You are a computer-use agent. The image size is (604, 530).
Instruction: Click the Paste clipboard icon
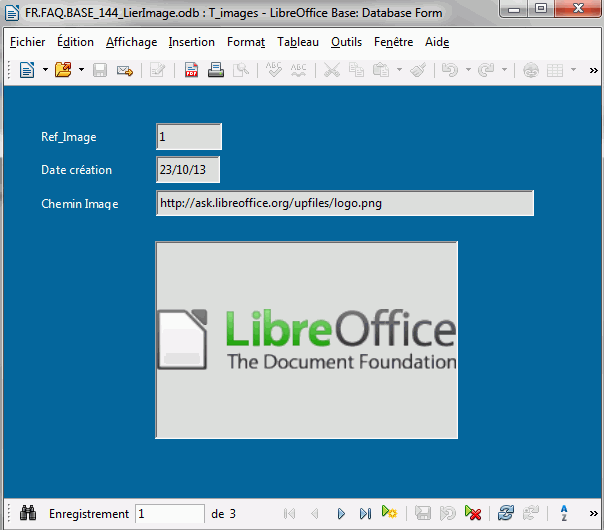(381, 70)
